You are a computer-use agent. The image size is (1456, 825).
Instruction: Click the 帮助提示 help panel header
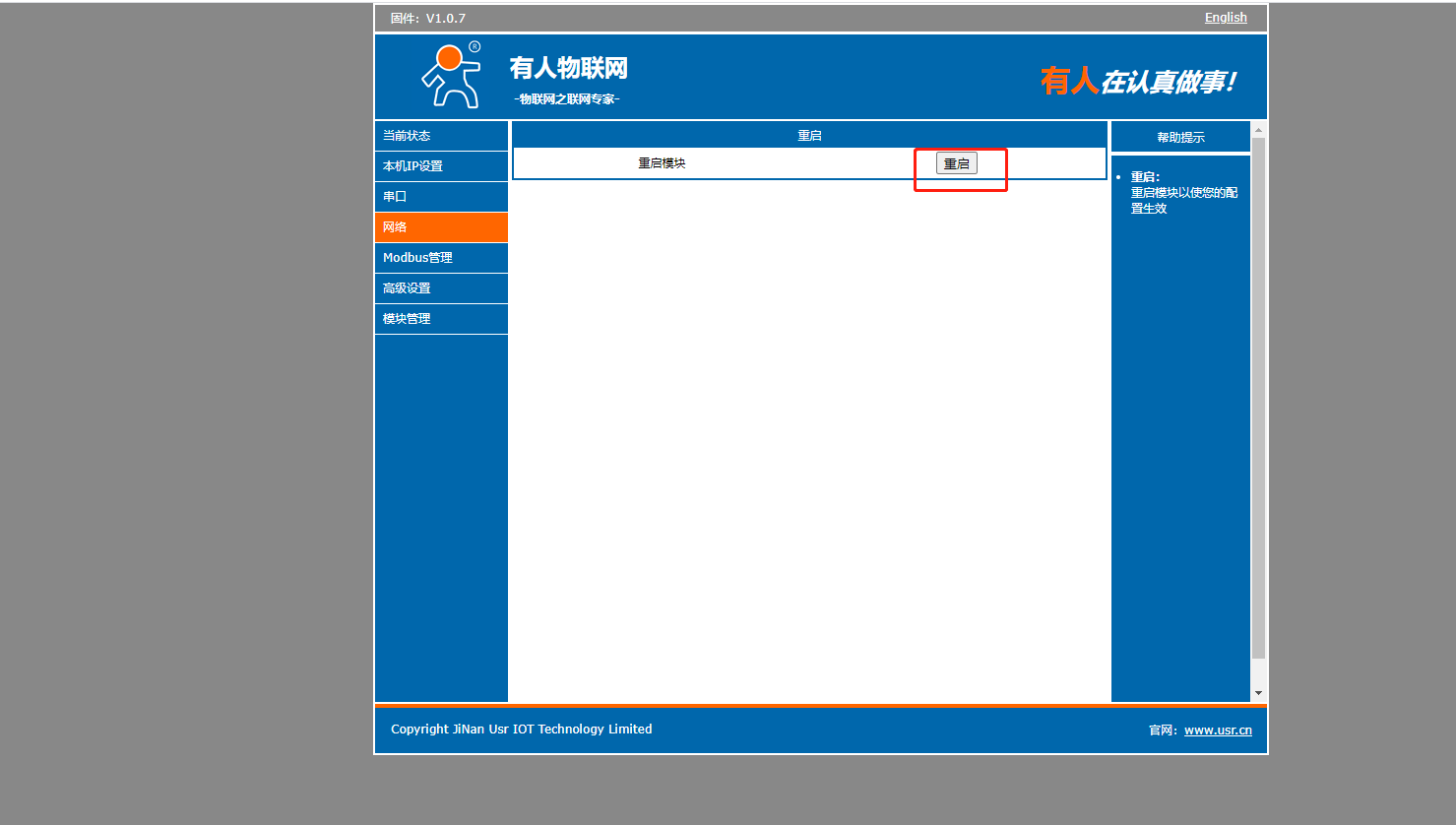click(x=1180, y=138)
